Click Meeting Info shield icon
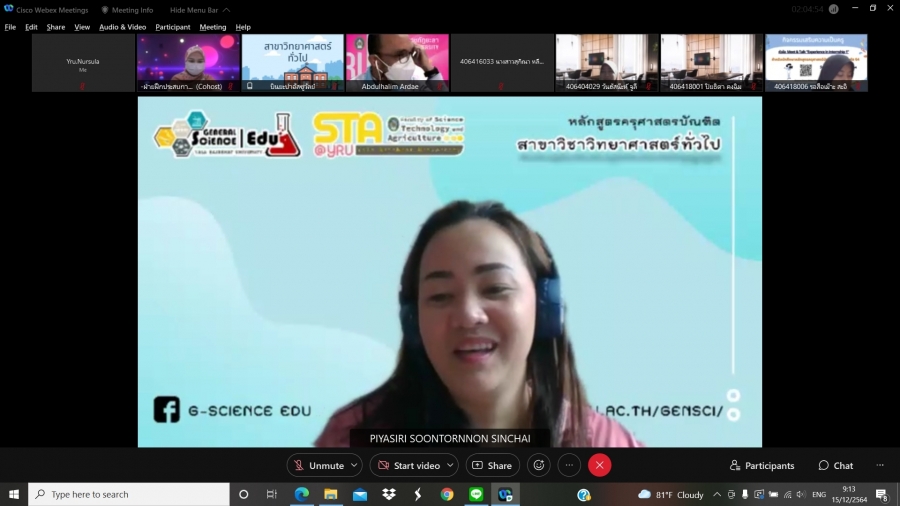The image size is (900, 506). pos(105,10)
